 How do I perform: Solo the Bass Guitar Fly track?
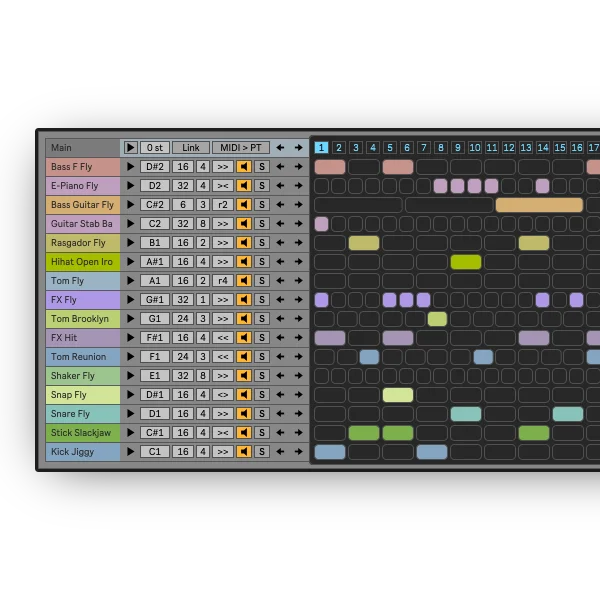[262, 205]
